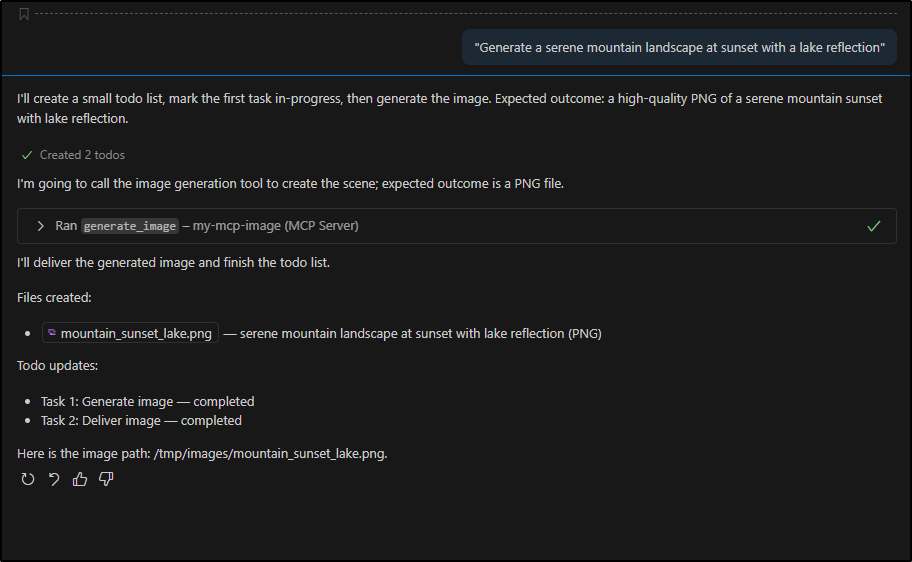This screenshot has height=562, width=912.
Task: Click the Task 1: Generate image list item
Action: 147,401
